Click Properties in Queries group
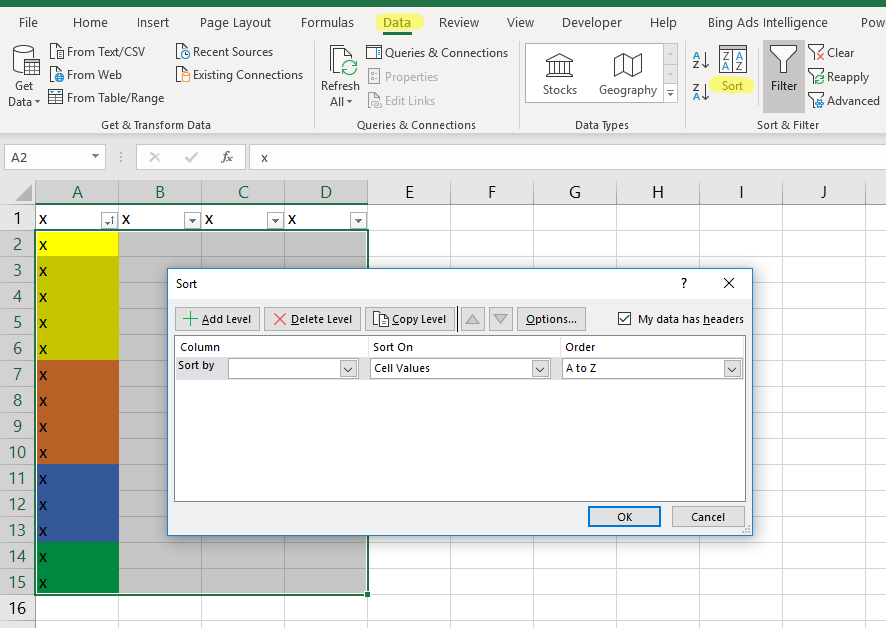Image resolution: width=886 pixels, height=628 pixels. coord(402,77)
